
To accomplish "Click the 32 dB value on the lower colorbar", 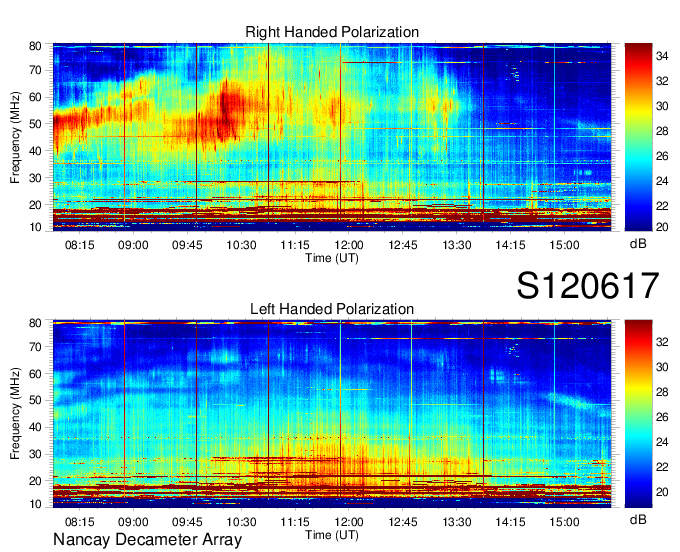I will [x=662, y=342].
